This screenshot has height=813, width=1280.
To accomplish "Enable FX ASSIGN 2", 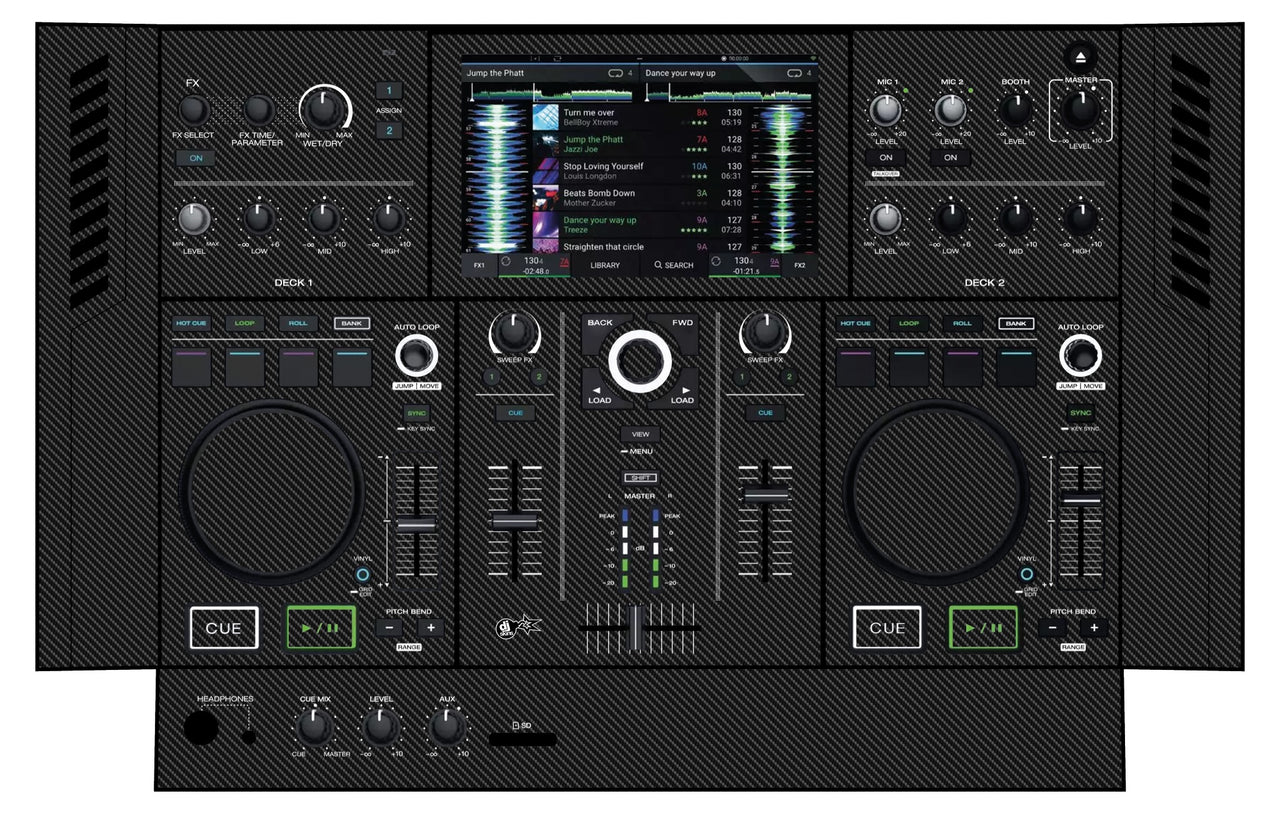I will point(388,131).
